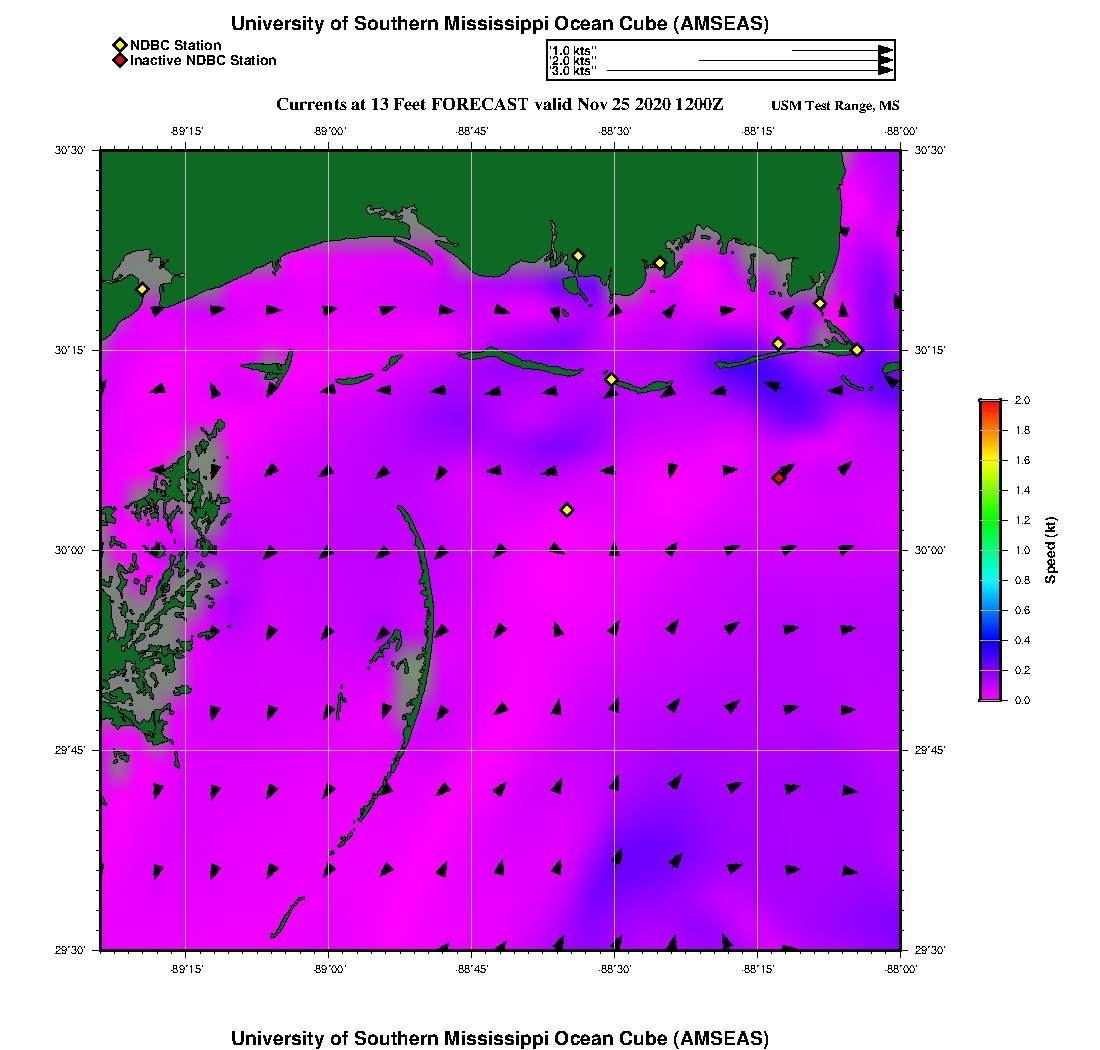The width and height of the screenshot is (1100, 1050).
Task: Click the 1.0 kts reference arrow in the scale box
Action: pos(840,50)
